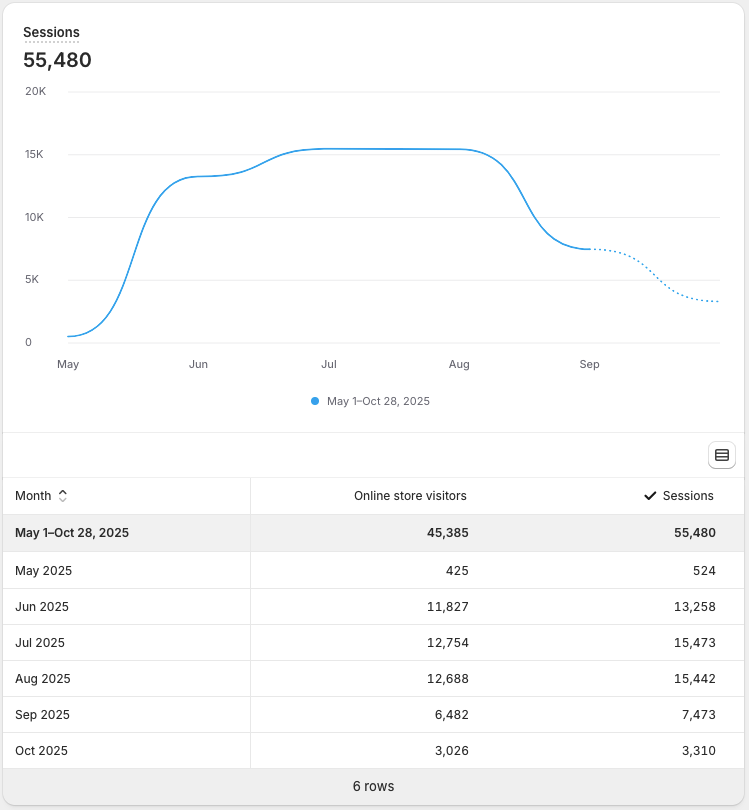Select the May 2025 row label
Image resolution: width=749 pixels, height=810 pixels.
pos(43,571)
